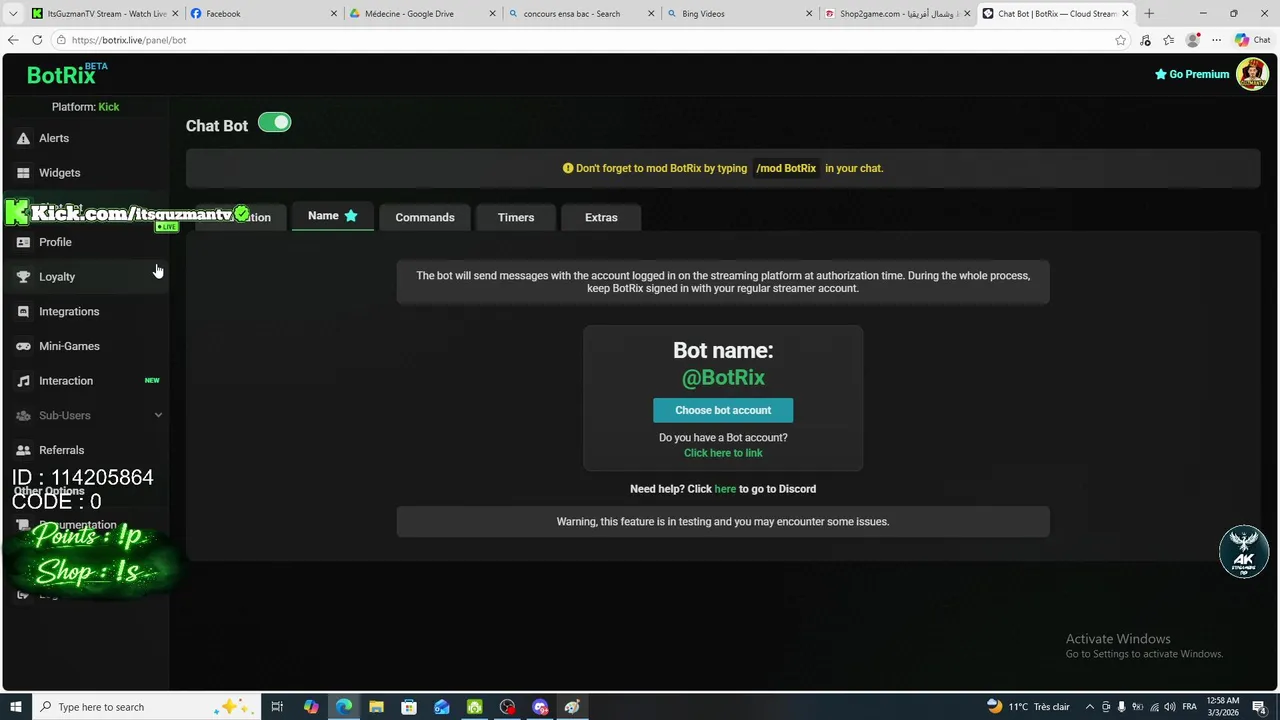Click the browser address bar URL
This screenshot has width=1280, height=720.
[x=129, y=40]
